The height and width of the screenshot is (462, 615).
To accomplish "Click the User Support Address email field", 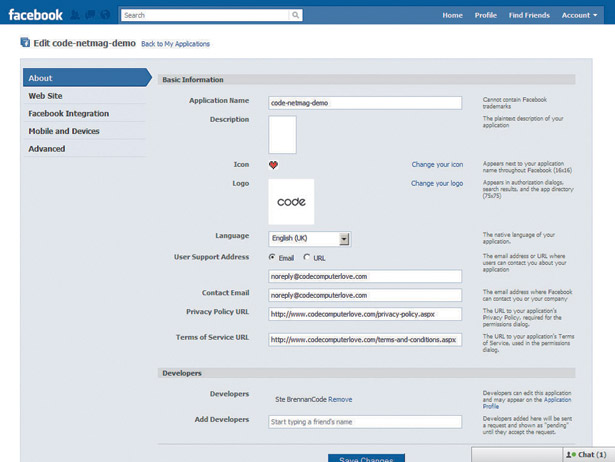I will (365, 276).
